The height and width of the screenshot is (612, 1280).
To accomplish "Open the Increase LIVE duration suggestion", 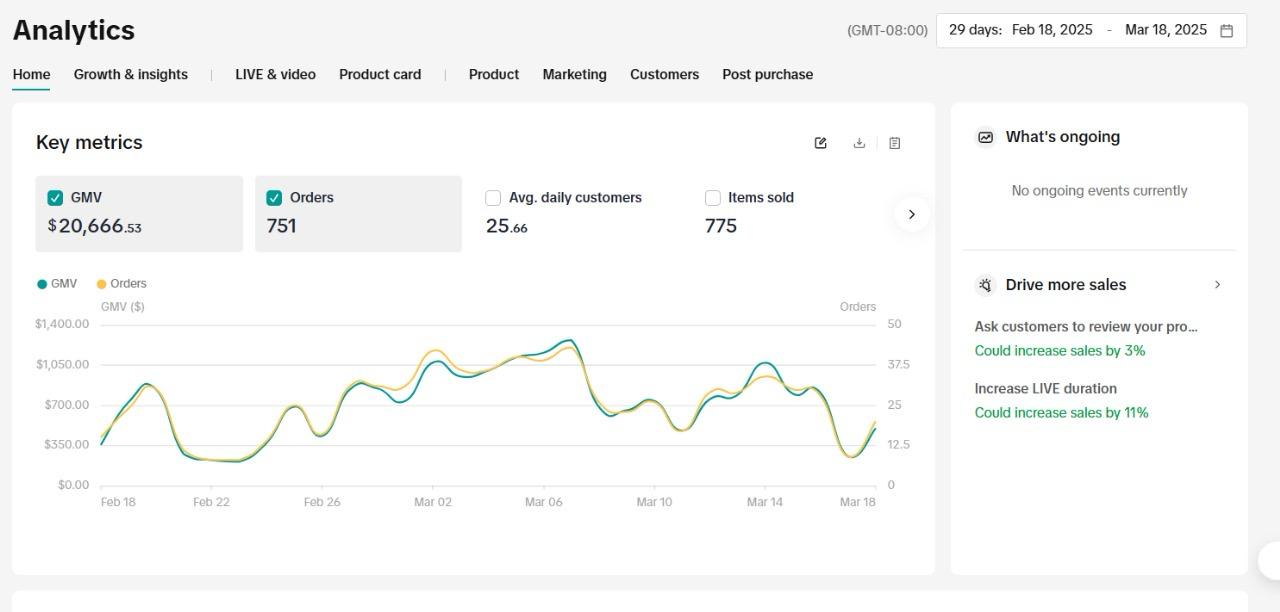I will coord(1045,389).
